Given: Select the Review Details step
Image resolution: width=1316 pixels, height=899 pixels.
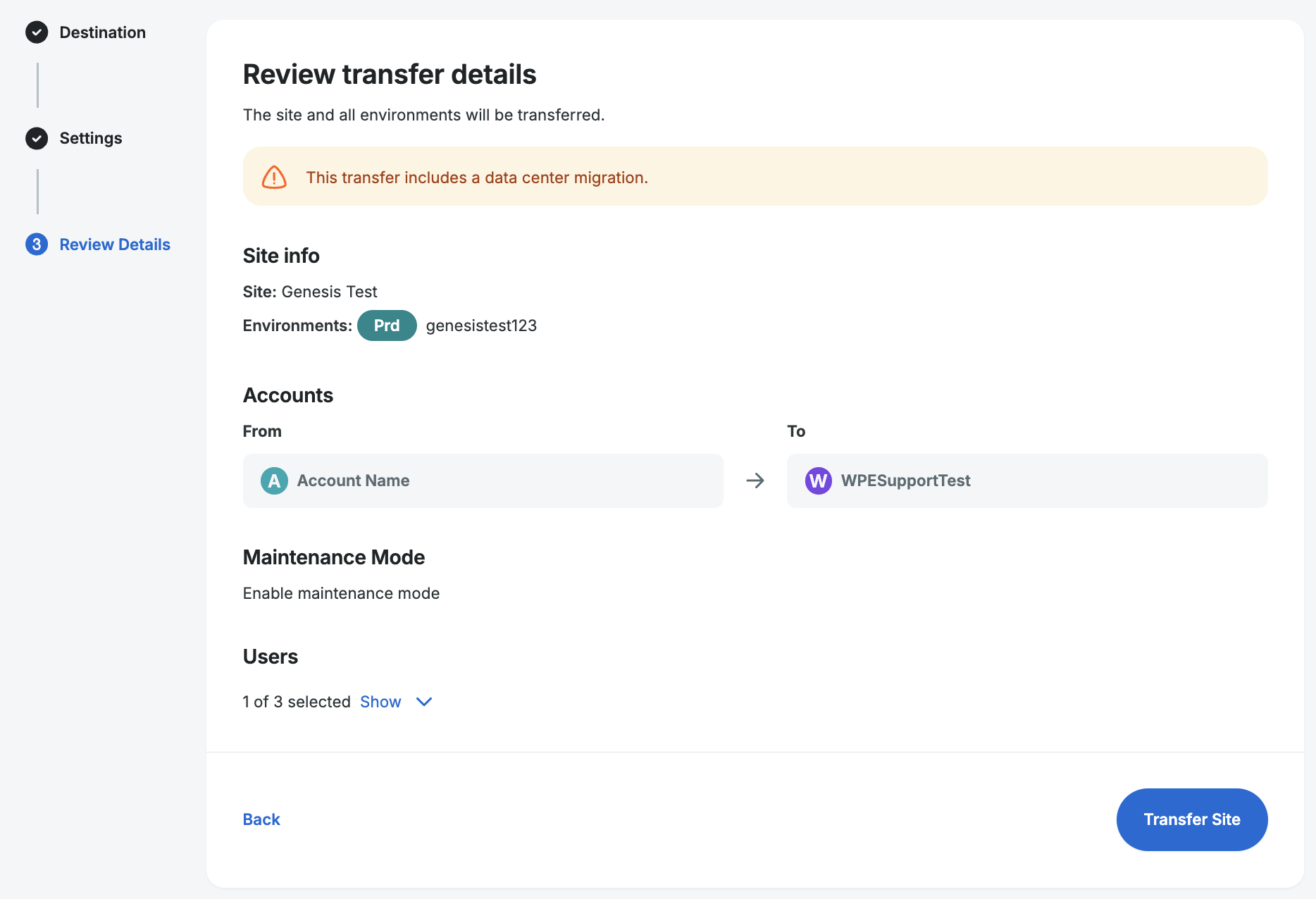Looking at the screenshot, I should [115, 244].
